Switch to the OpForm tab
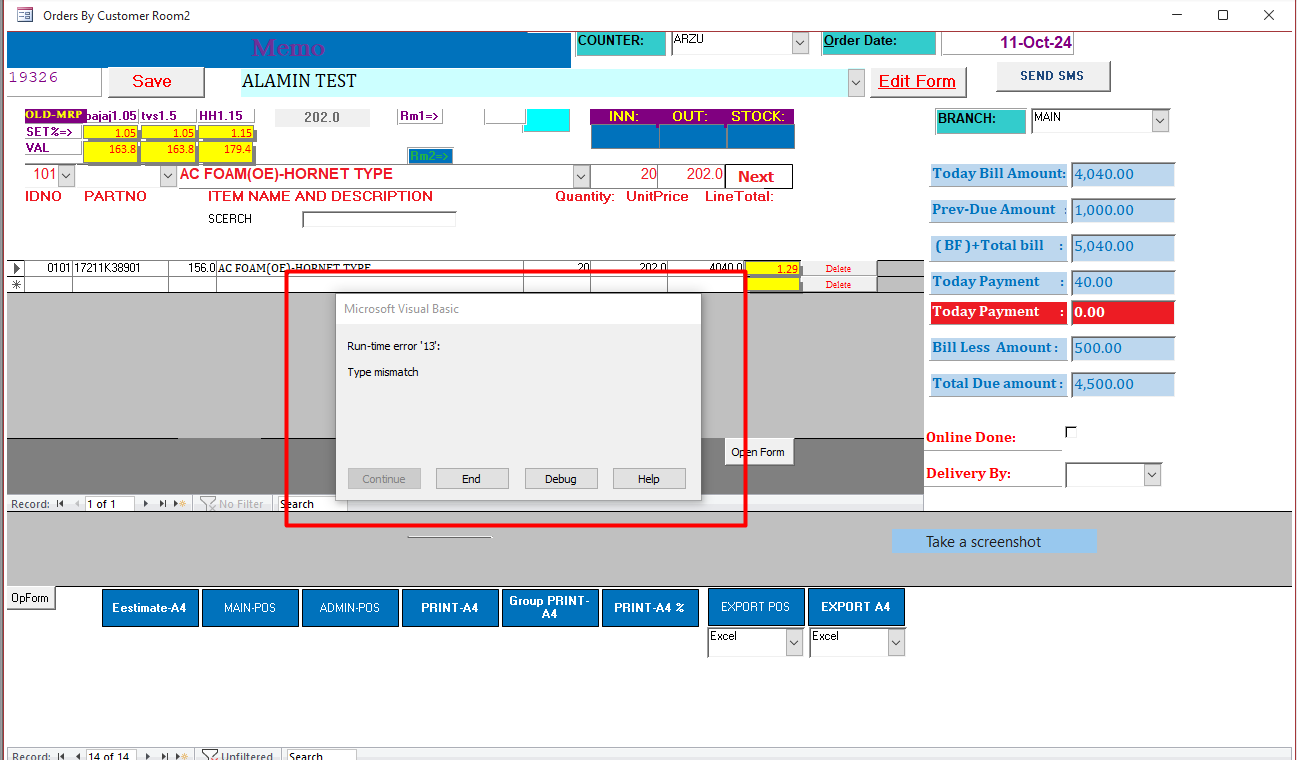Image resolution: width=1297 pixels, height=760 pixels. click(x=31, y=598)
